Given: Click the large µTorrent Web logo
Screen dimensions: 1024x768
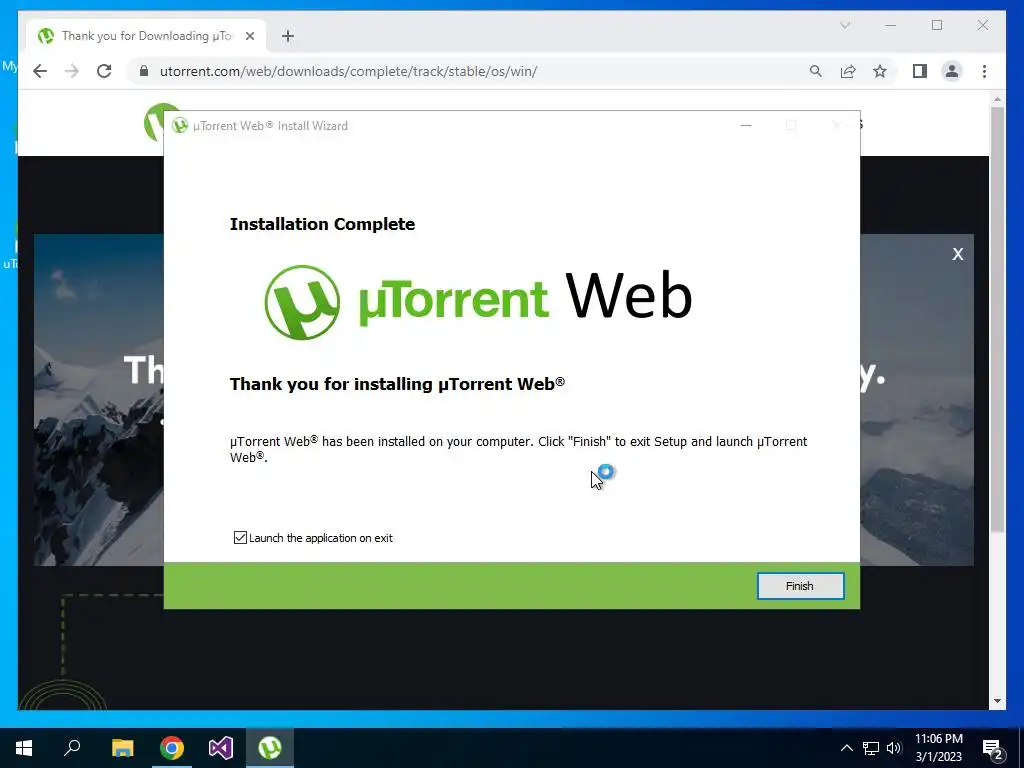Looking at the screenshot, I should (478, 302).
